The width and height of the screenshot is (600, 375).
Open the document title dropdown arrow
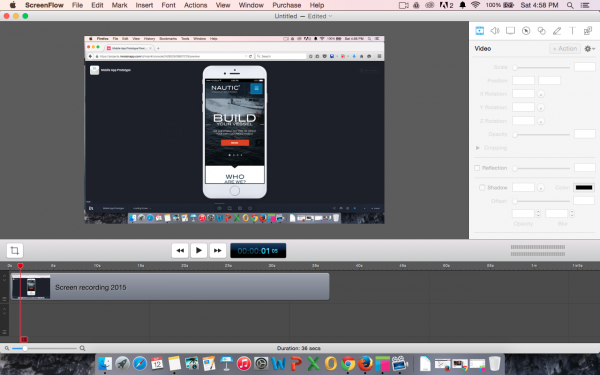pos(331,16)
